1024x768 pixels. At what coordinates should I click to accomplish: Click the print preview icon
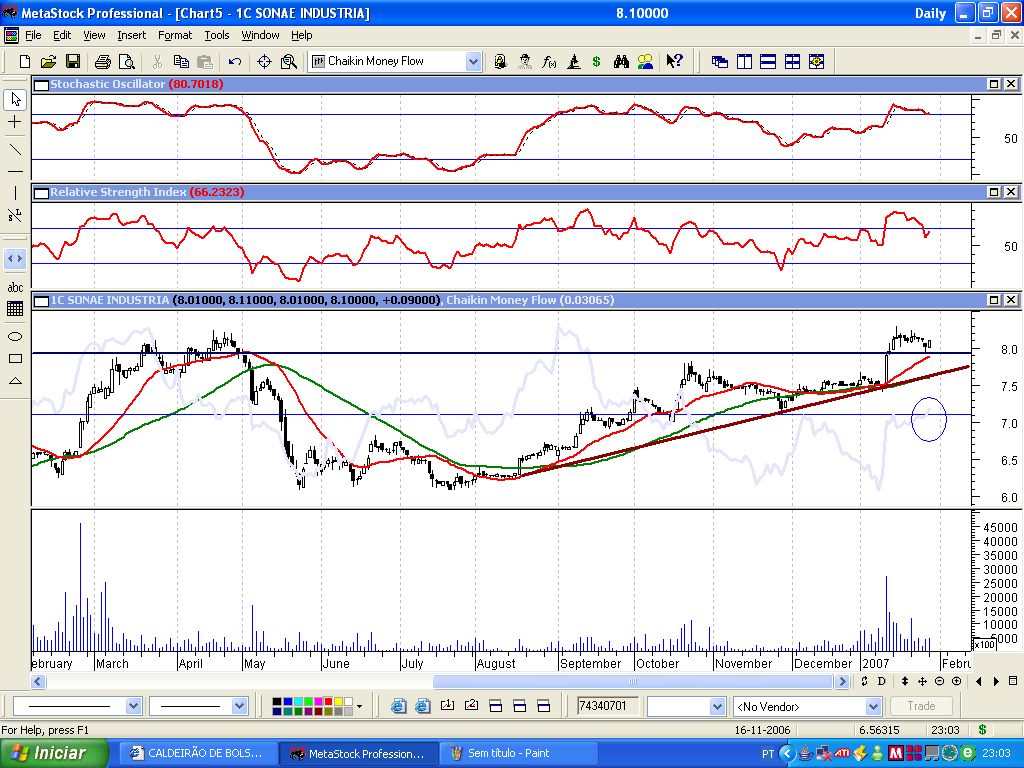[x=127, y=61]
